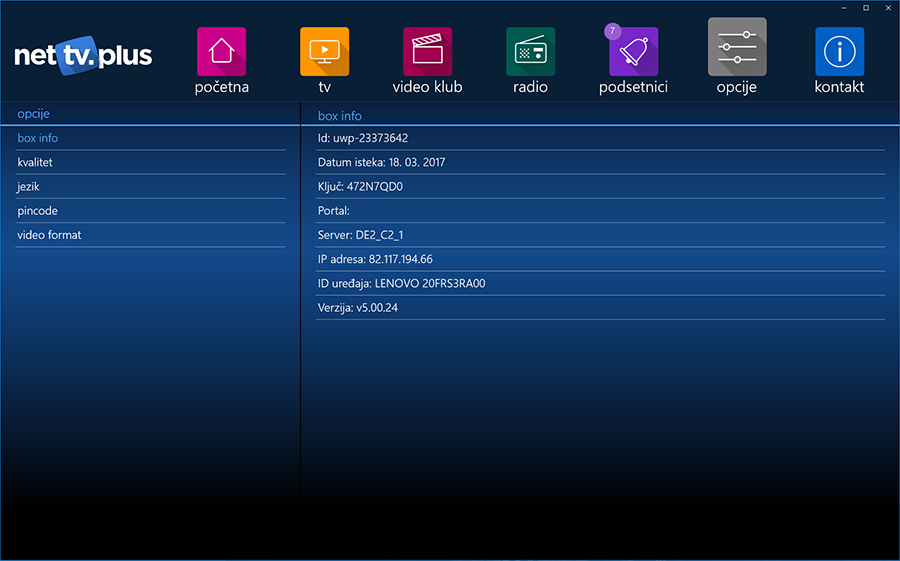Click the ID uređaja: LENOVO 20FRS3RA00 row
Viewport: 900px width, 561px height.
(600, 283)
